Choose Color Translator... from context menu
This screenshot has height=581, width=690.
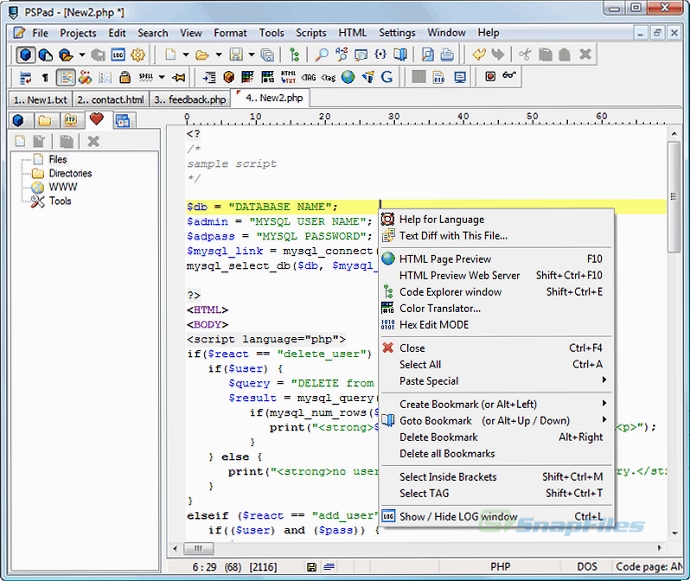[x=496, y=309]
